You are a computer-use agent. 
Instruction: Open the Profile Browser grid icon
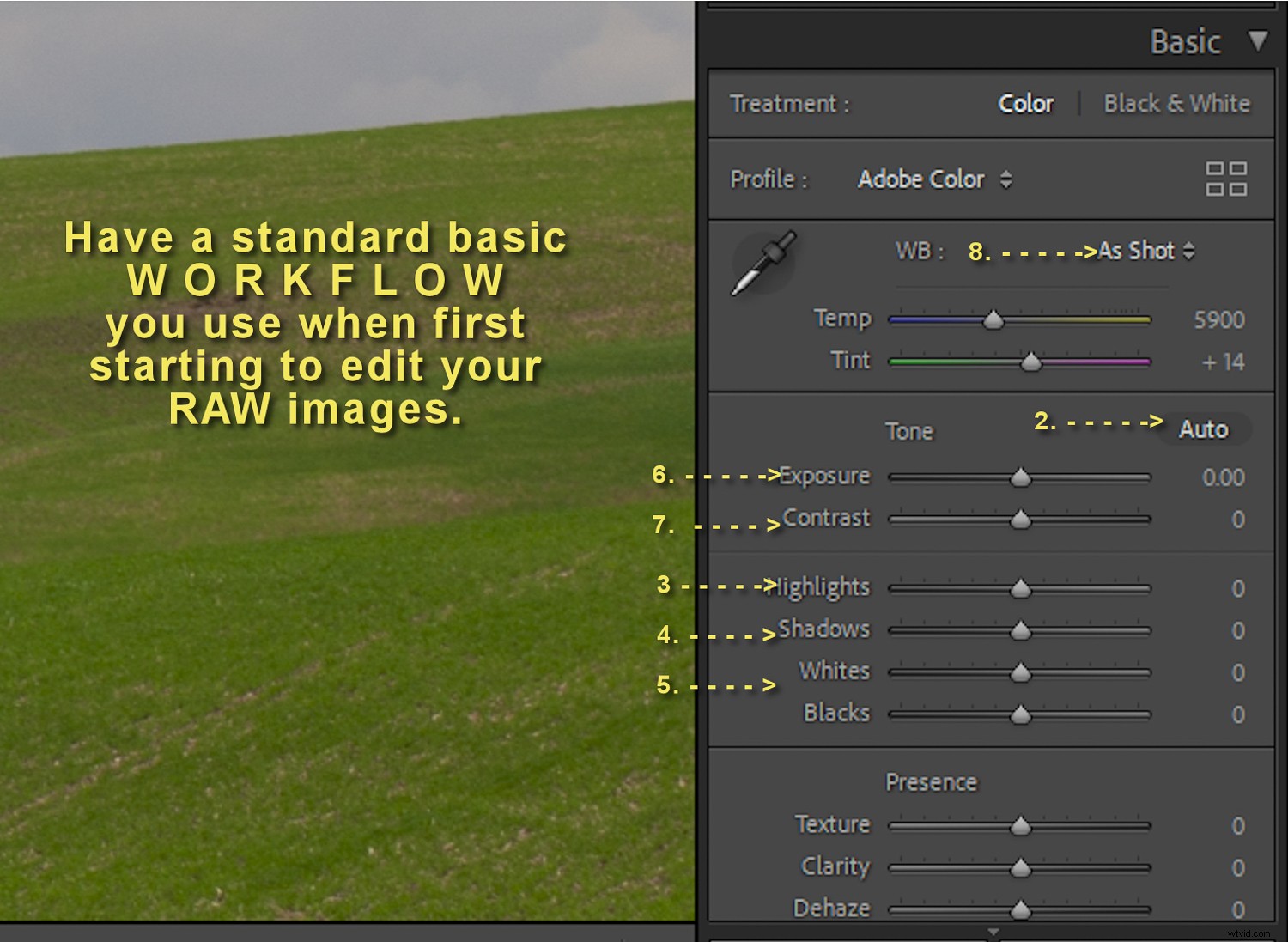coord(1227,179)
